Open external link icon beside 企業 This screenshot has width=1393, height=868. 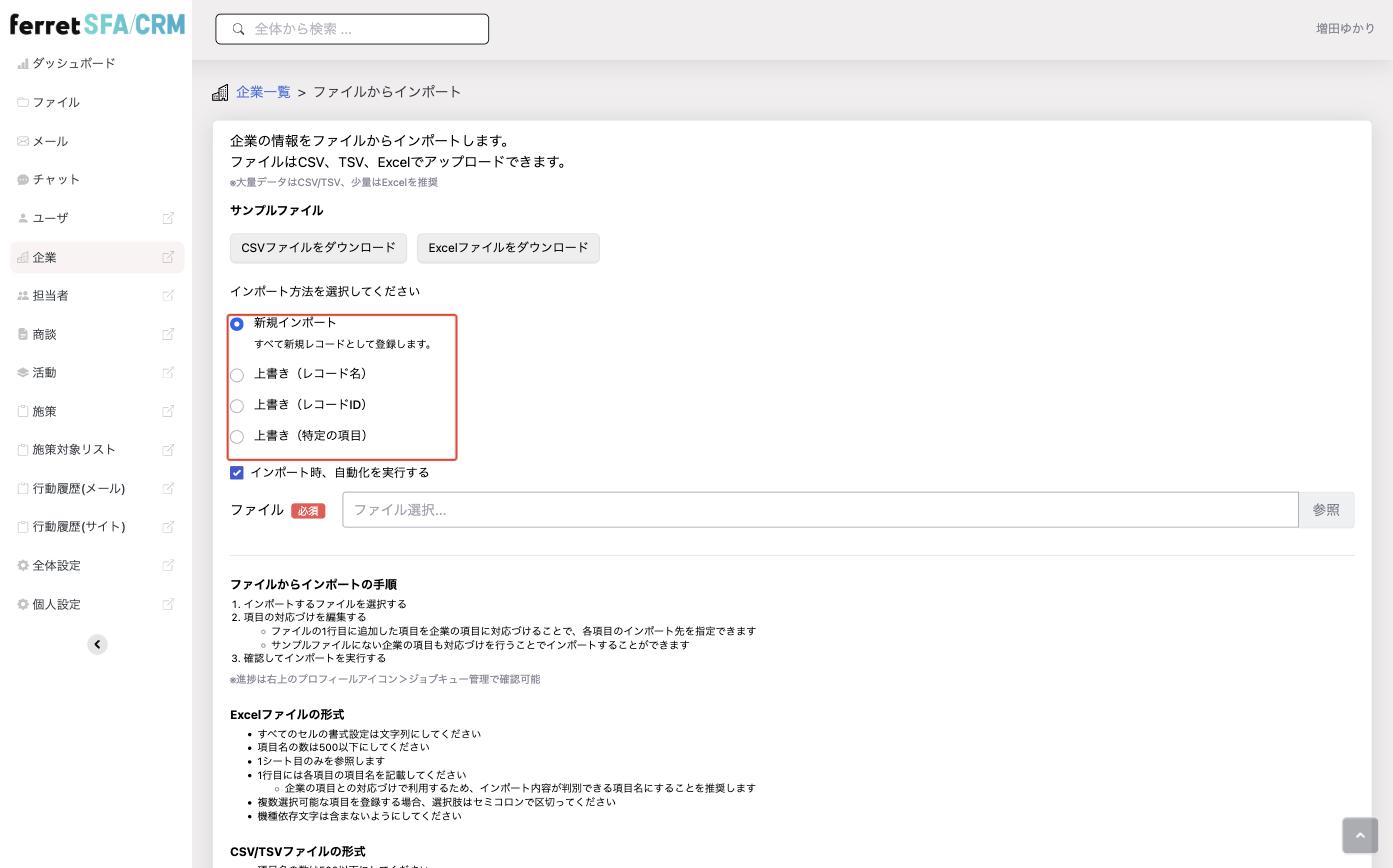[168, 257]
